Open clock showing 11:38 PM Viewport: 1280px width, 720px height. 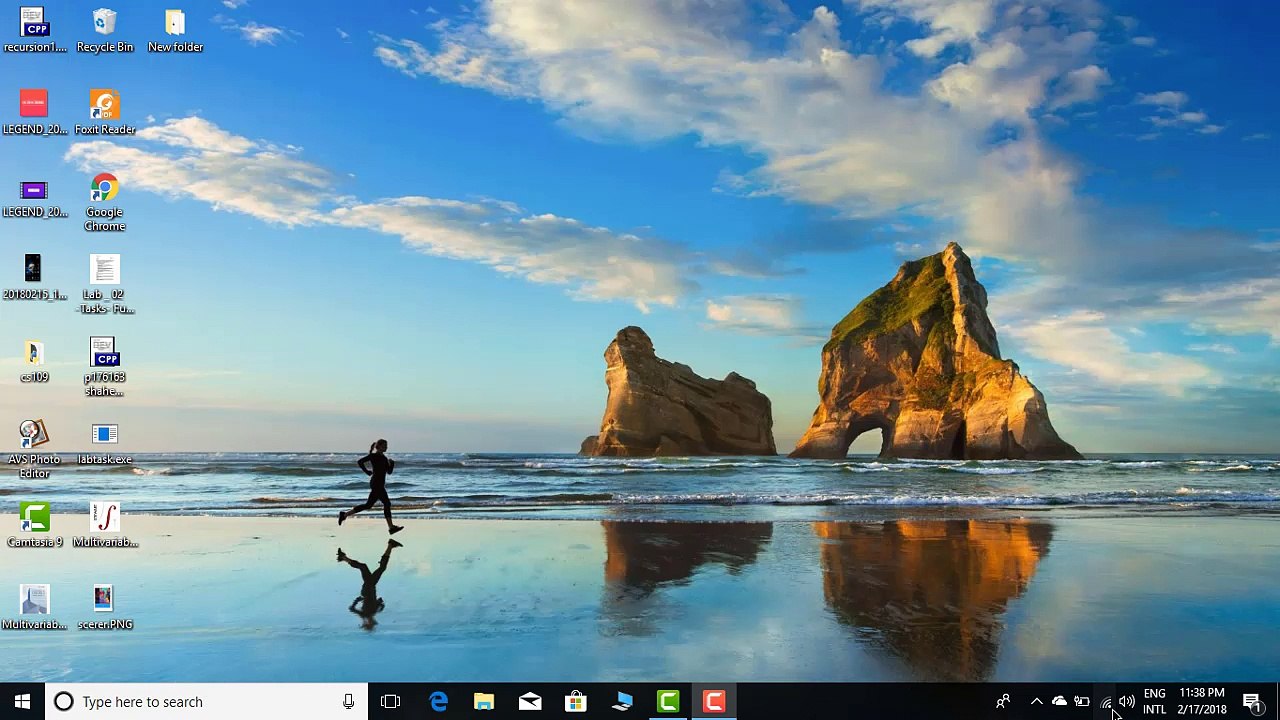point(1202,702)
